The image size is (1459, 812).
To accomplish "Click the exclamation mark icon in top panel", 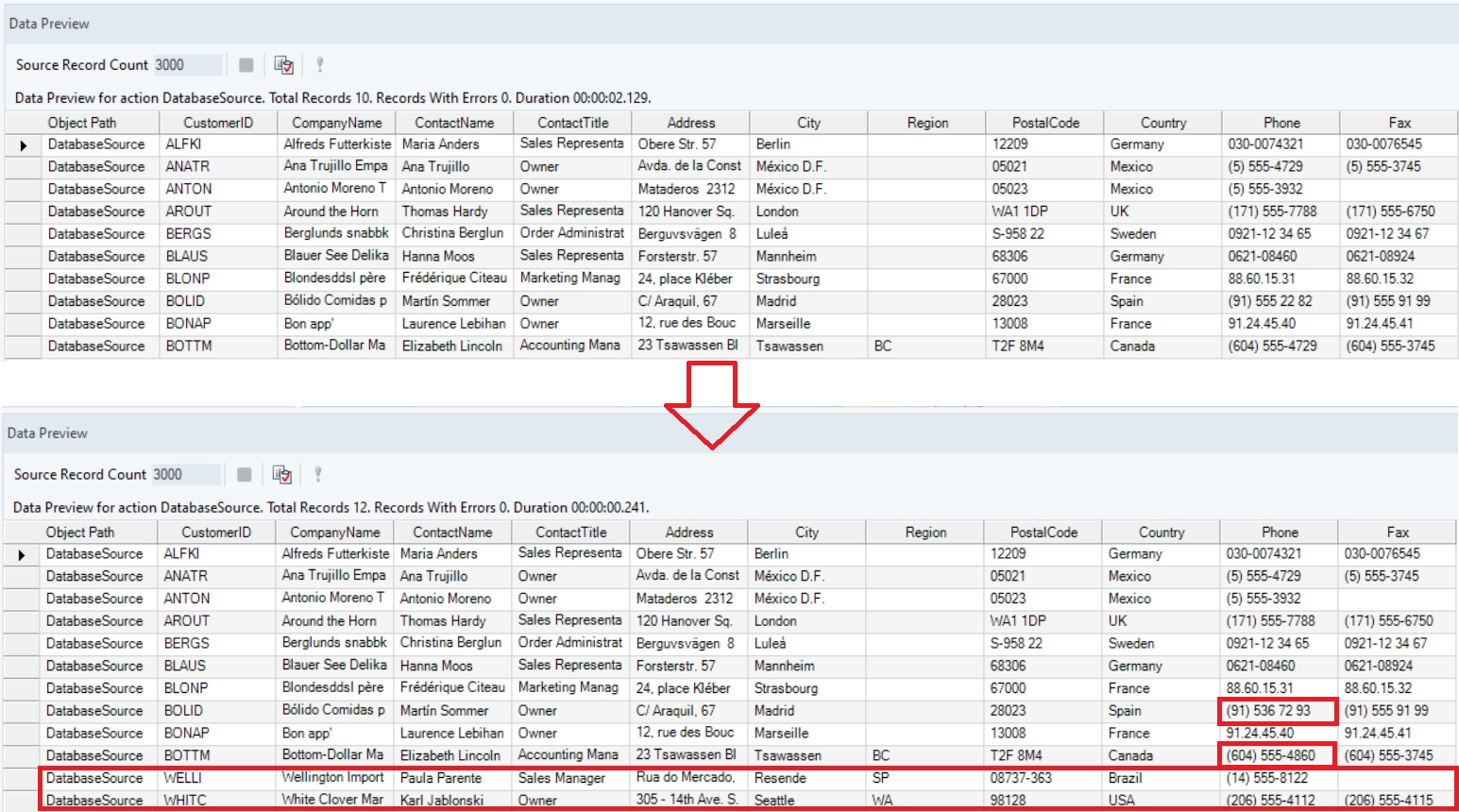I will [320, 65].
